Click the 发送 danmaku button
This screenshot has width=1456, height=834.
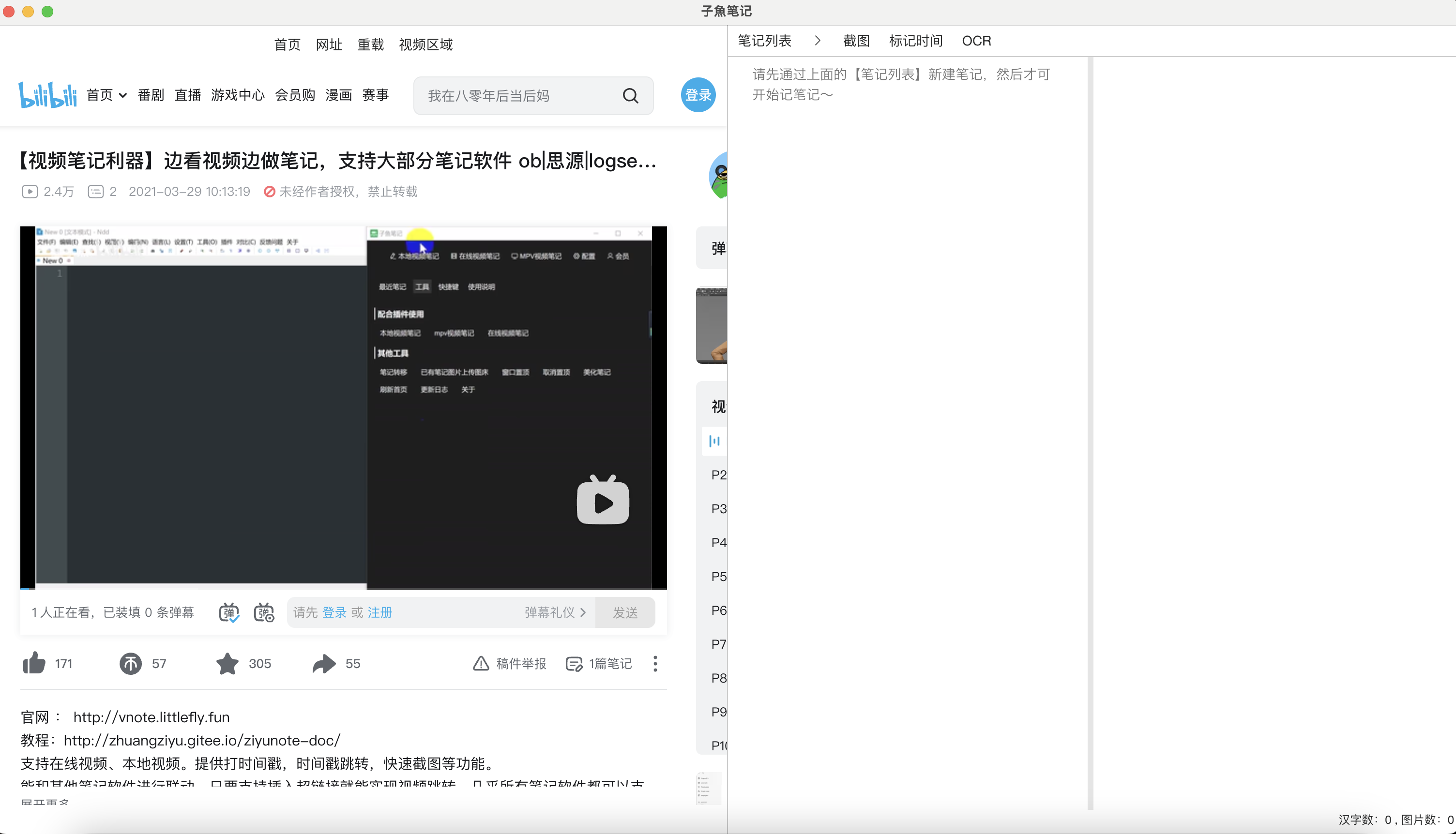[x=625, y=612]
